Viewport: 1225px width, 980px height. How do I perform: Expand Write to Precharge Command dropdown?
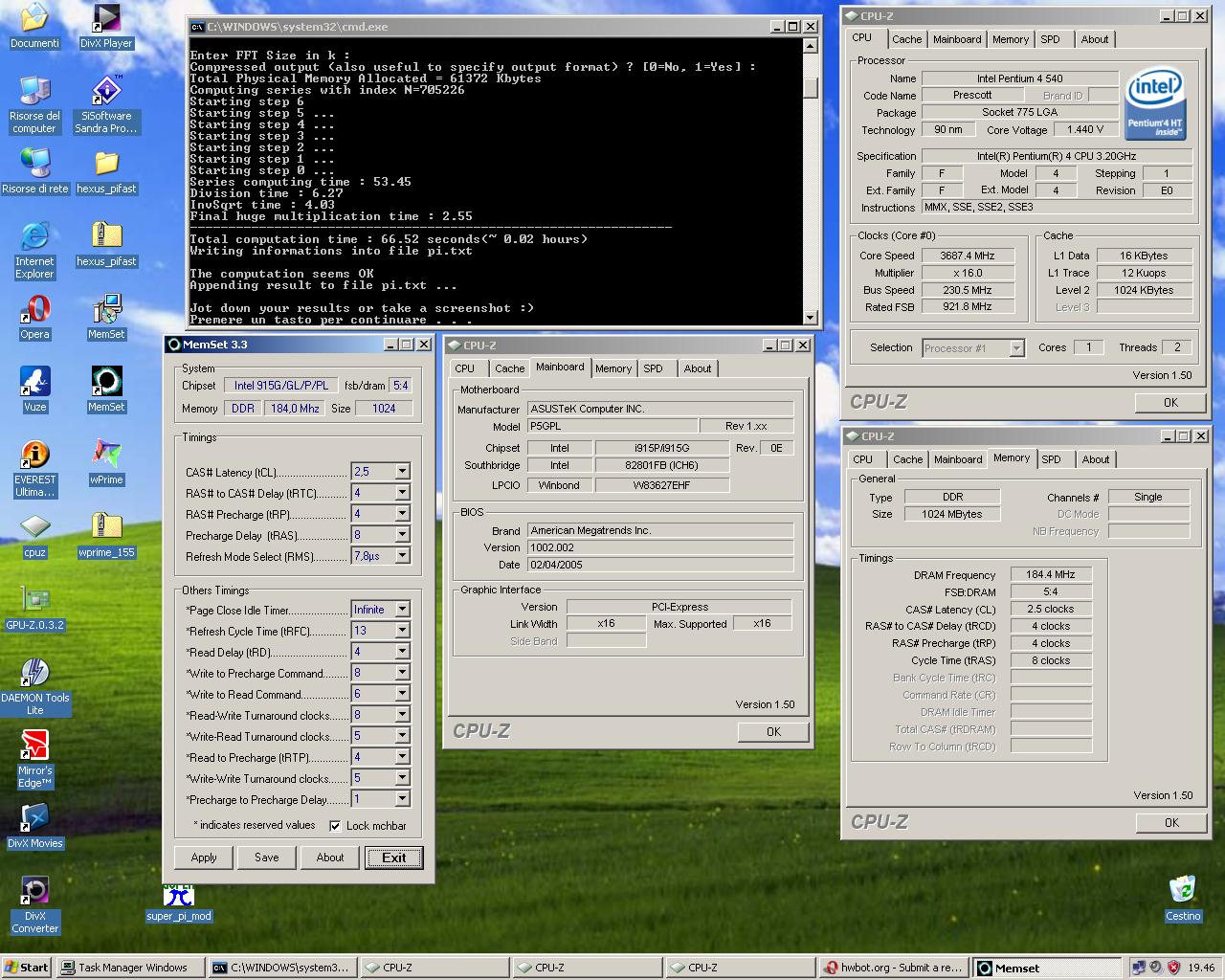click(x=402, y=672)
